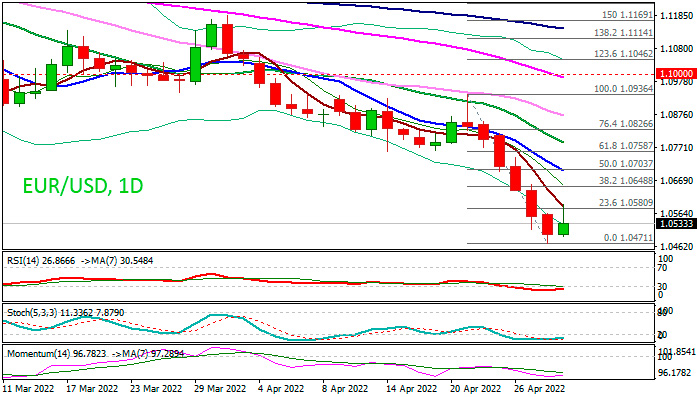Click the 38.2 1.06488 Fibonacci label

pyautogui.click(x=625, y=181)
